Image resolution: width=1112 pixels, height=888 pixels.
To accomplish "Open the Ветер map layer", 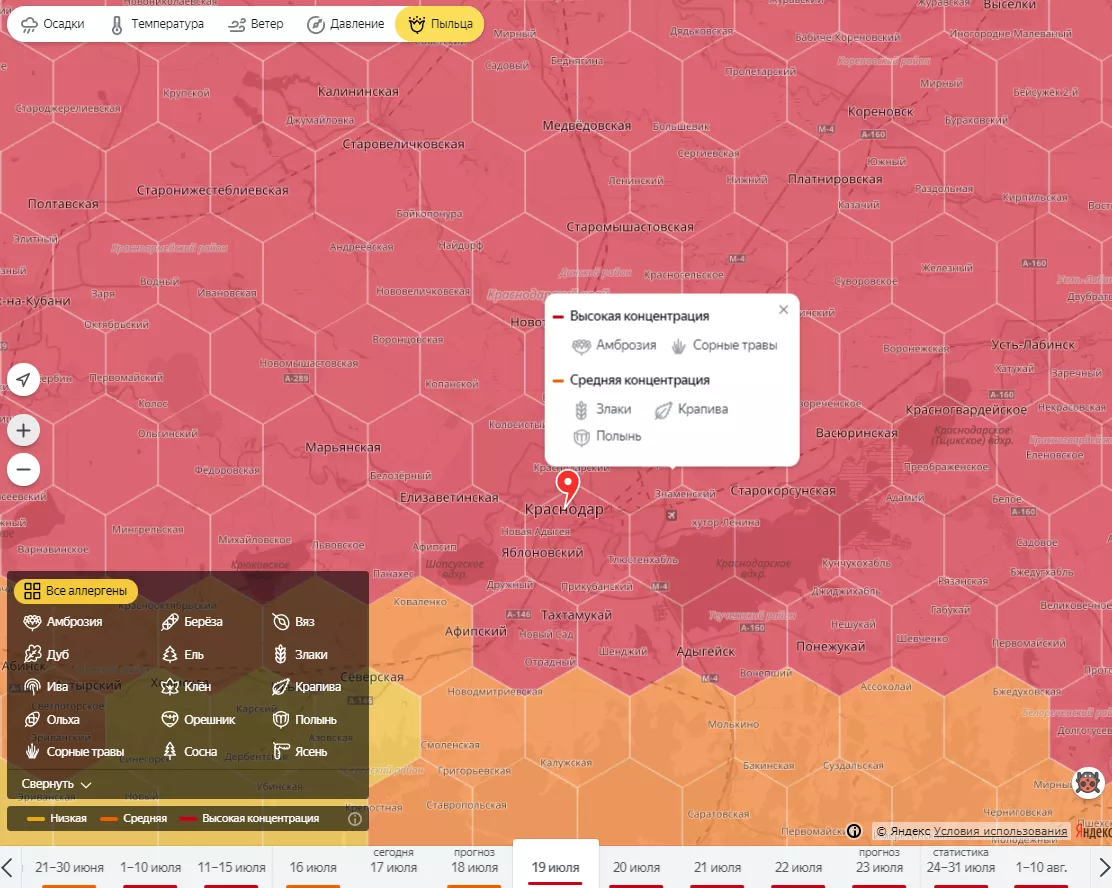I will [x=256, y=24].
